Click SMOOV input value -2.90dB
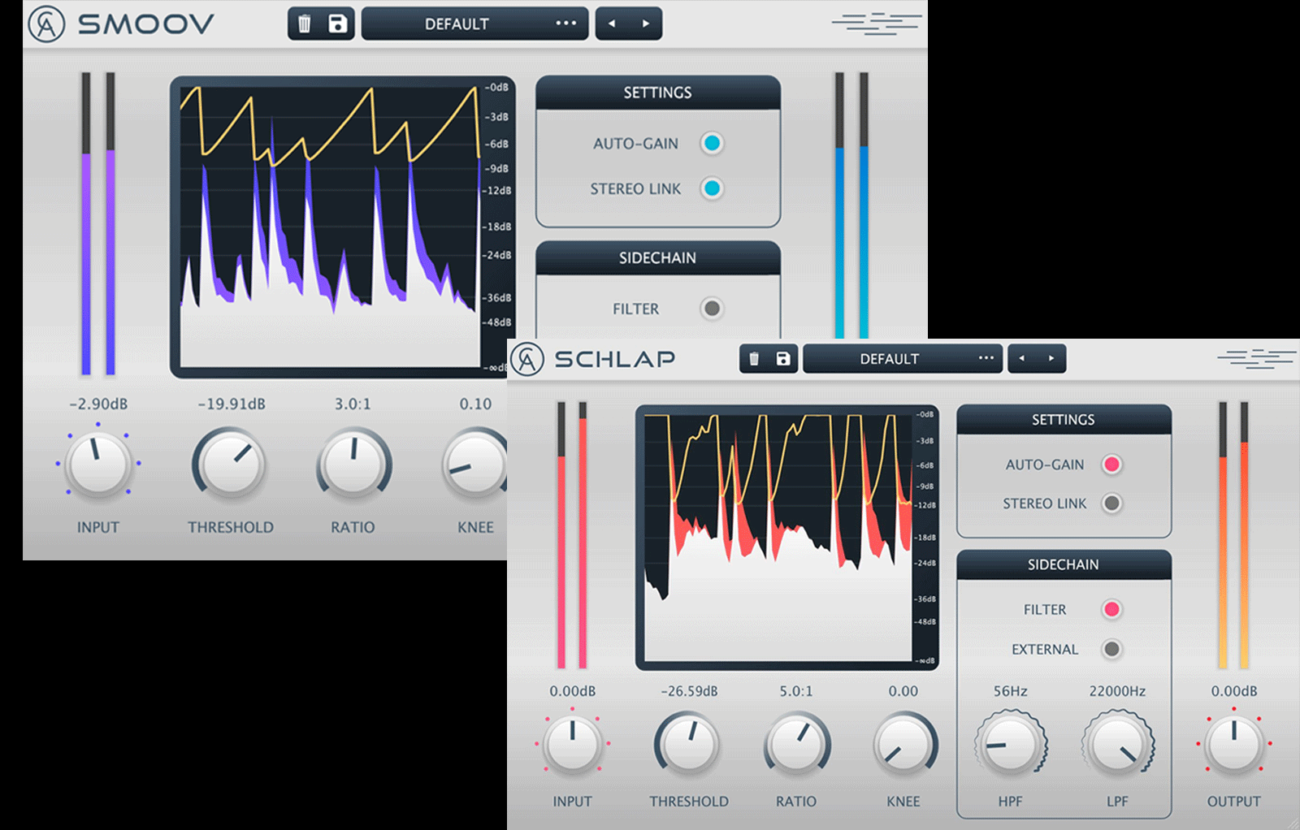This screenshot has width=1300, height=830. point(98,405)
